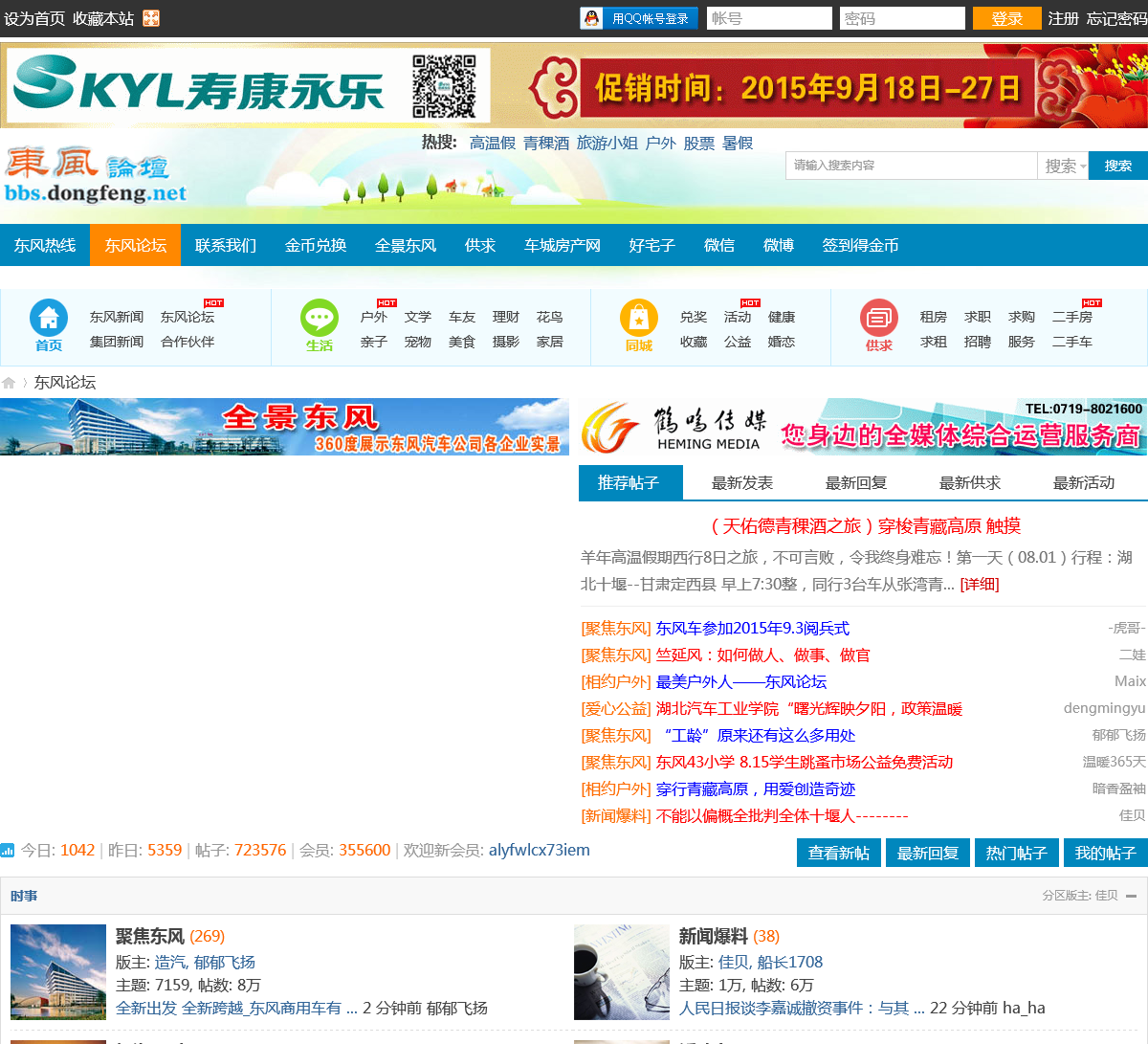Viewport: 1148px width, 1044px height.
Task: Click the orange share icon beside 收藏本站
Action: pos(151,18)
